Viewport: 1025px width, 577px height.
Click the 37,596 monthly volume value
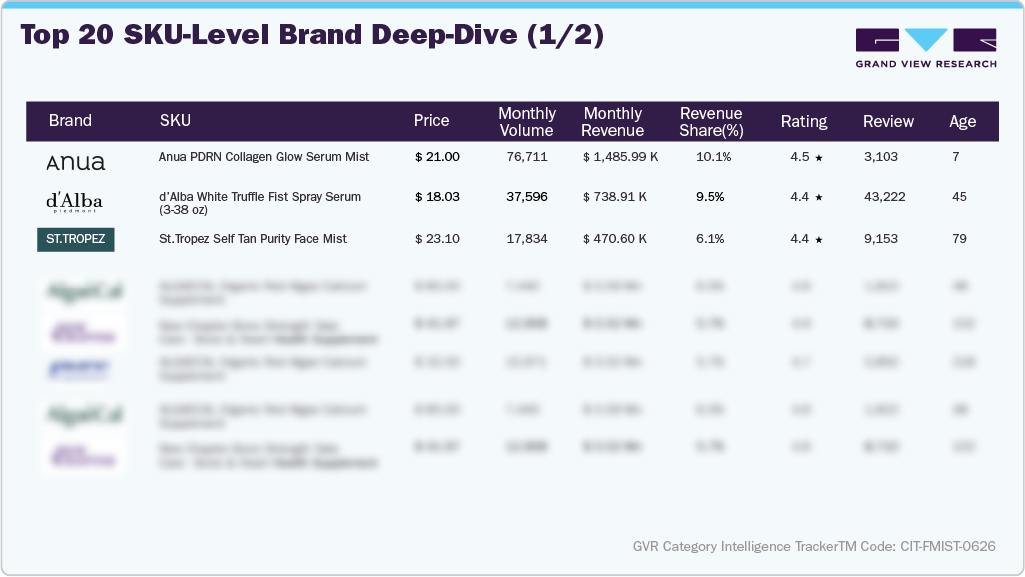point(527,197)
